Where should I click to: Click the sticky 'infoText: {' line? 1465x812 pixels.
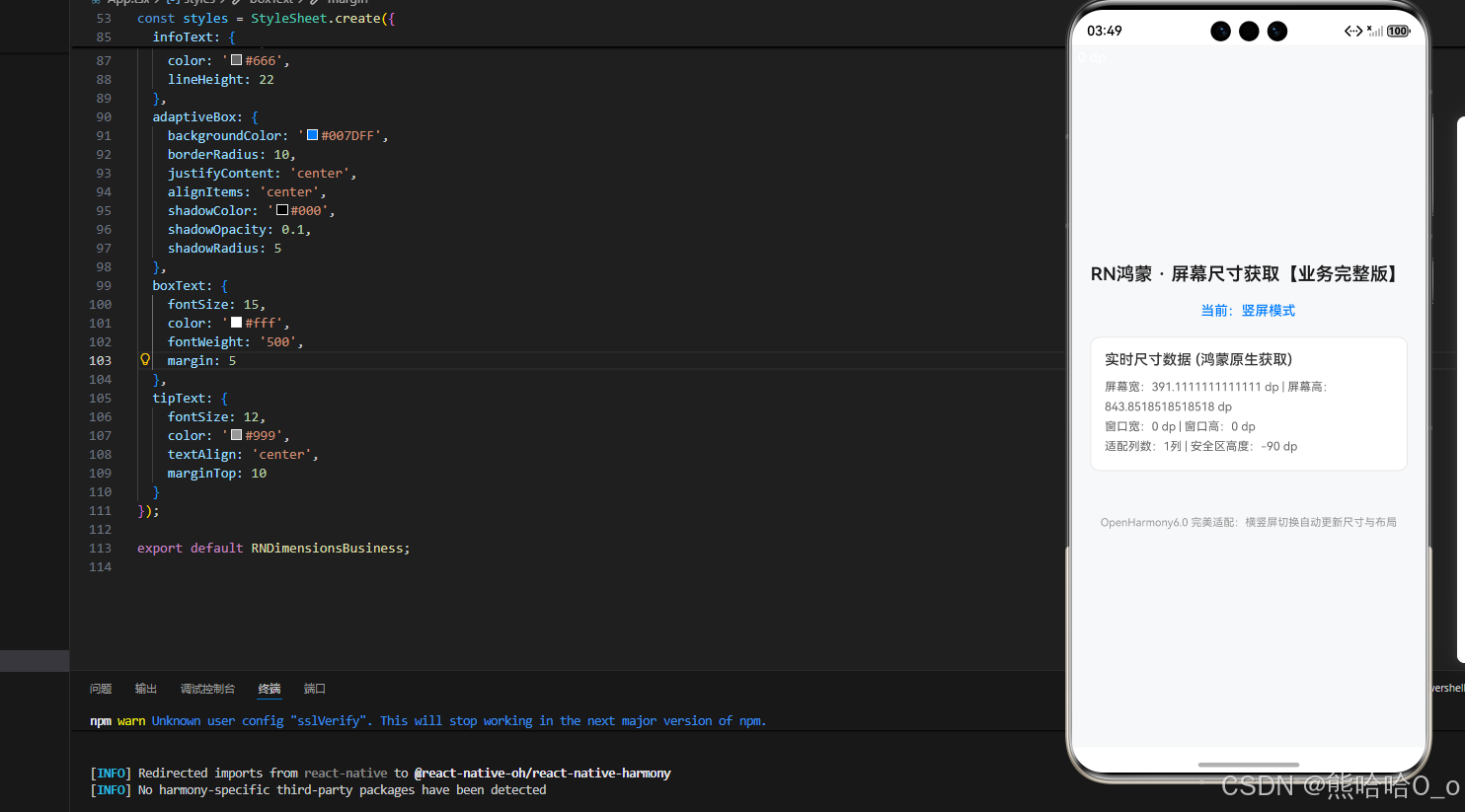pos(194,37)
